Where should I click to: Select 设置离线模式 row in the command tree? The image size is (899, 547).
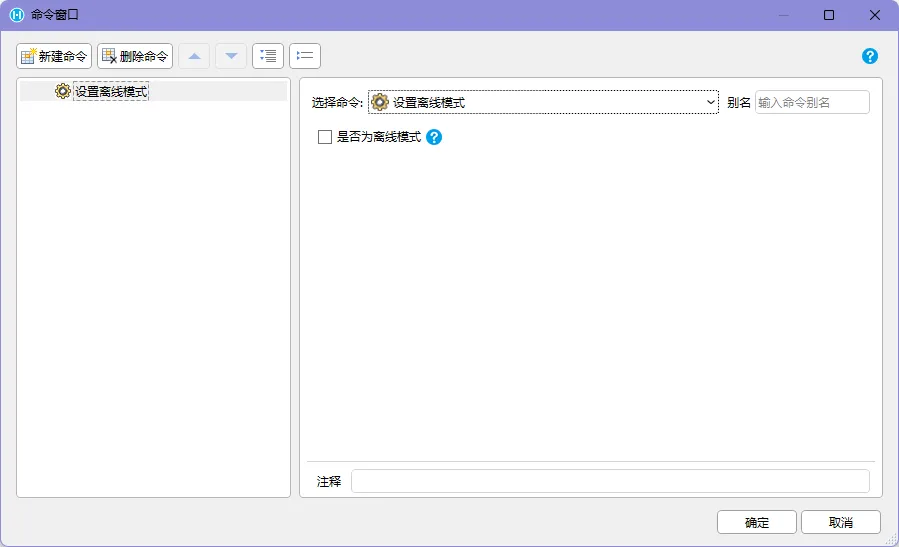pyautogui.click(x=154, y=91)
